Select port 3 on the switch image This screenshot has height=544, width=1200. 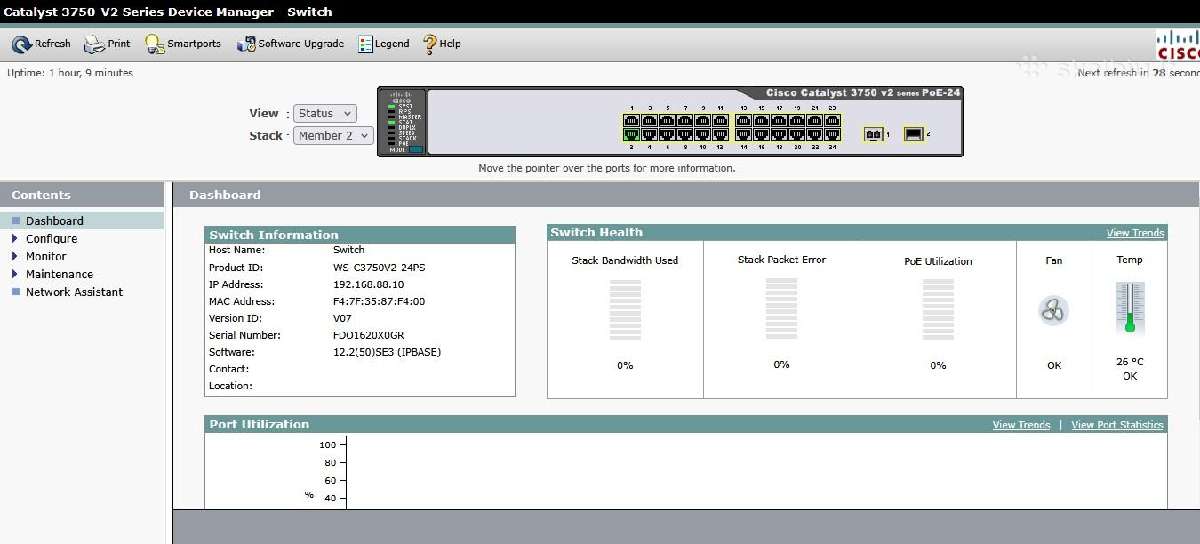point(649,120)
